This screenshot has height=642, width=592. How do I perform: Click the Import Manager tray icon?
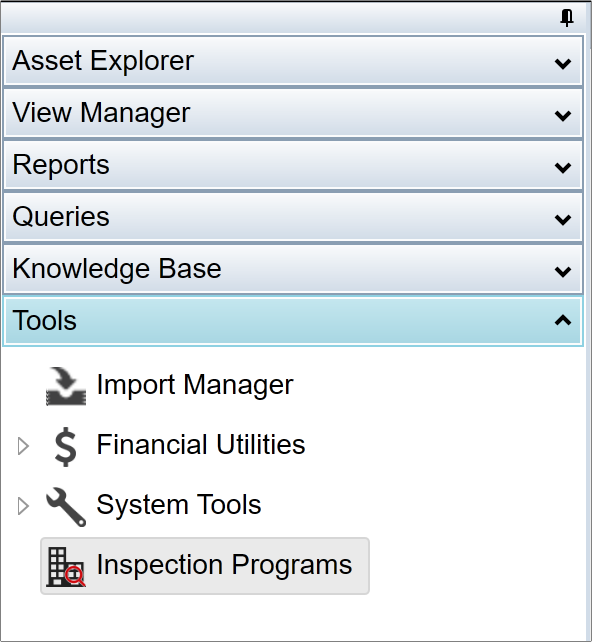(66, 386)
